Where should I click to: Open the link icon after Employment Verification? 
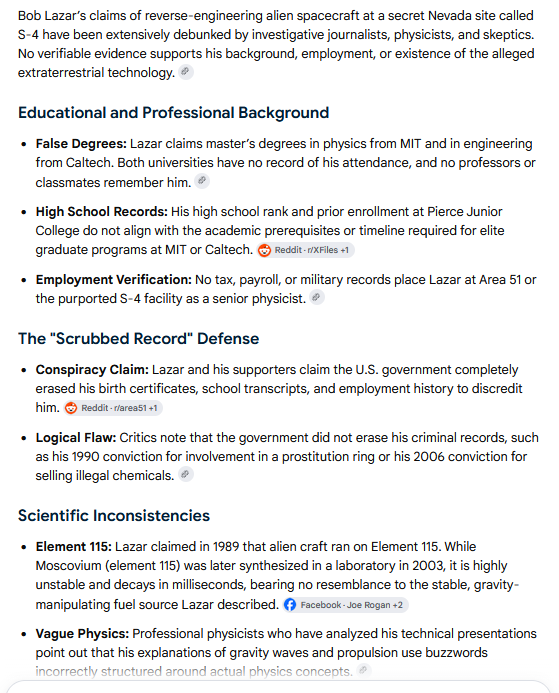click(316, 297)
